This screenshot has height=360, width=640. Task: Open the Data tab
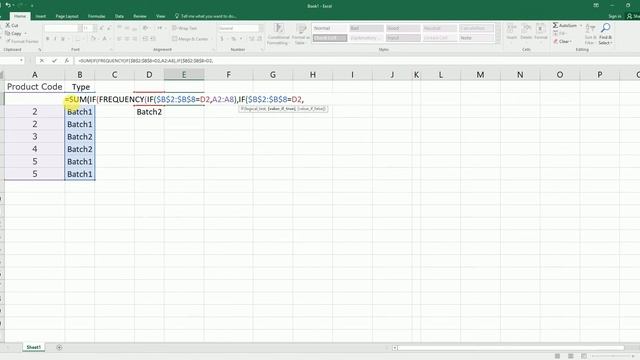point(119,16)
